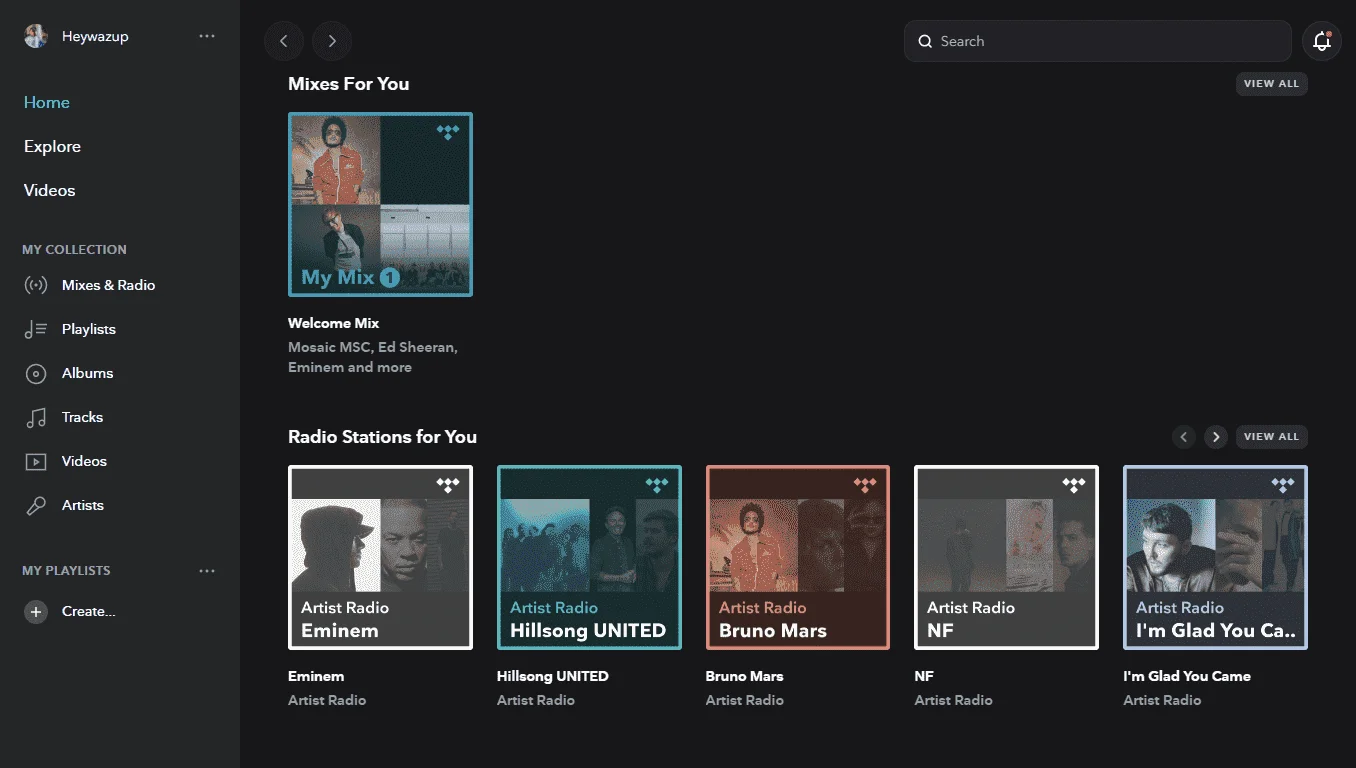Click the Radio Stations for You heading

tap(382, 437)
